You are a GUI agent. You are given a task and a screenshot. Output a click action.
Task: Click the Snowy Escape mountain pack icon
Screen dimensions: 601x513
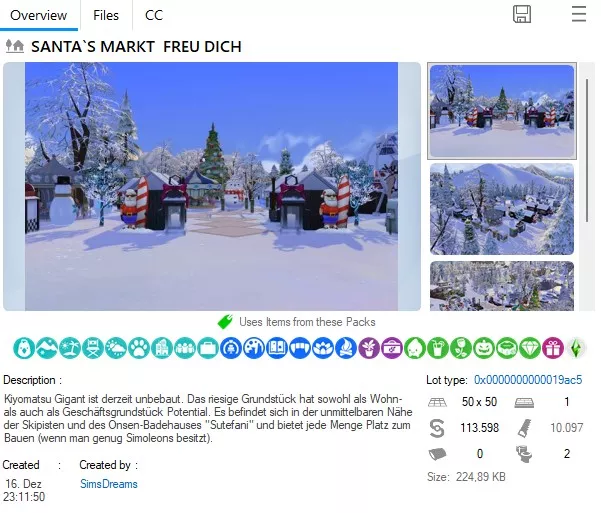pyautogui.click(x=47, y=348)
